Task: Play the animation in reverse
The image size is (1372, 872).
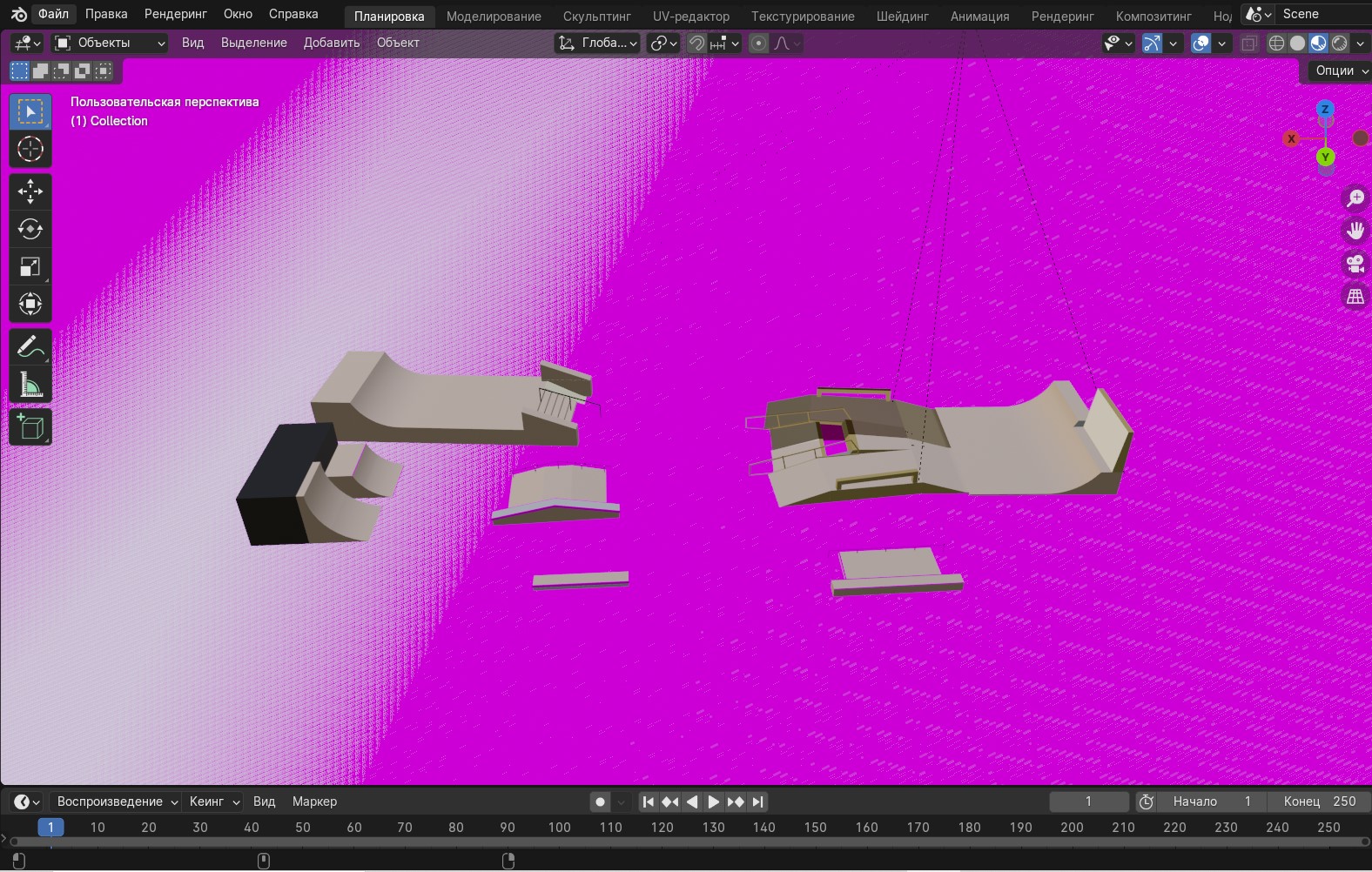Action: click(x=691, y=802)
